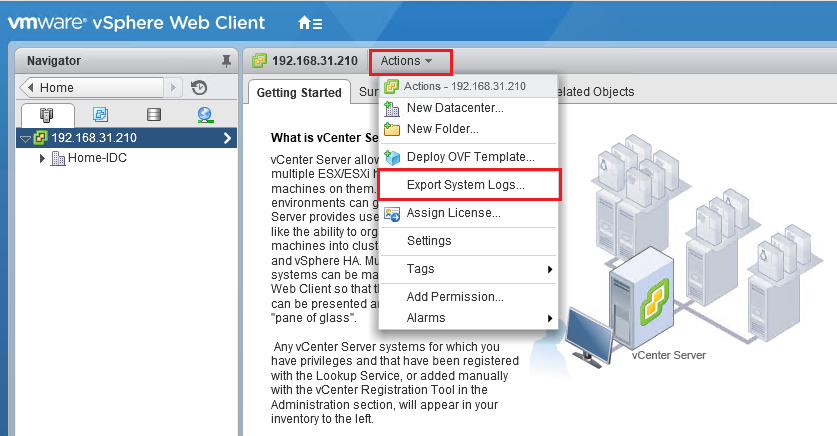837x436 pixels.
Task: Open Settings from the Actions menu
Action: coord(469,241)
